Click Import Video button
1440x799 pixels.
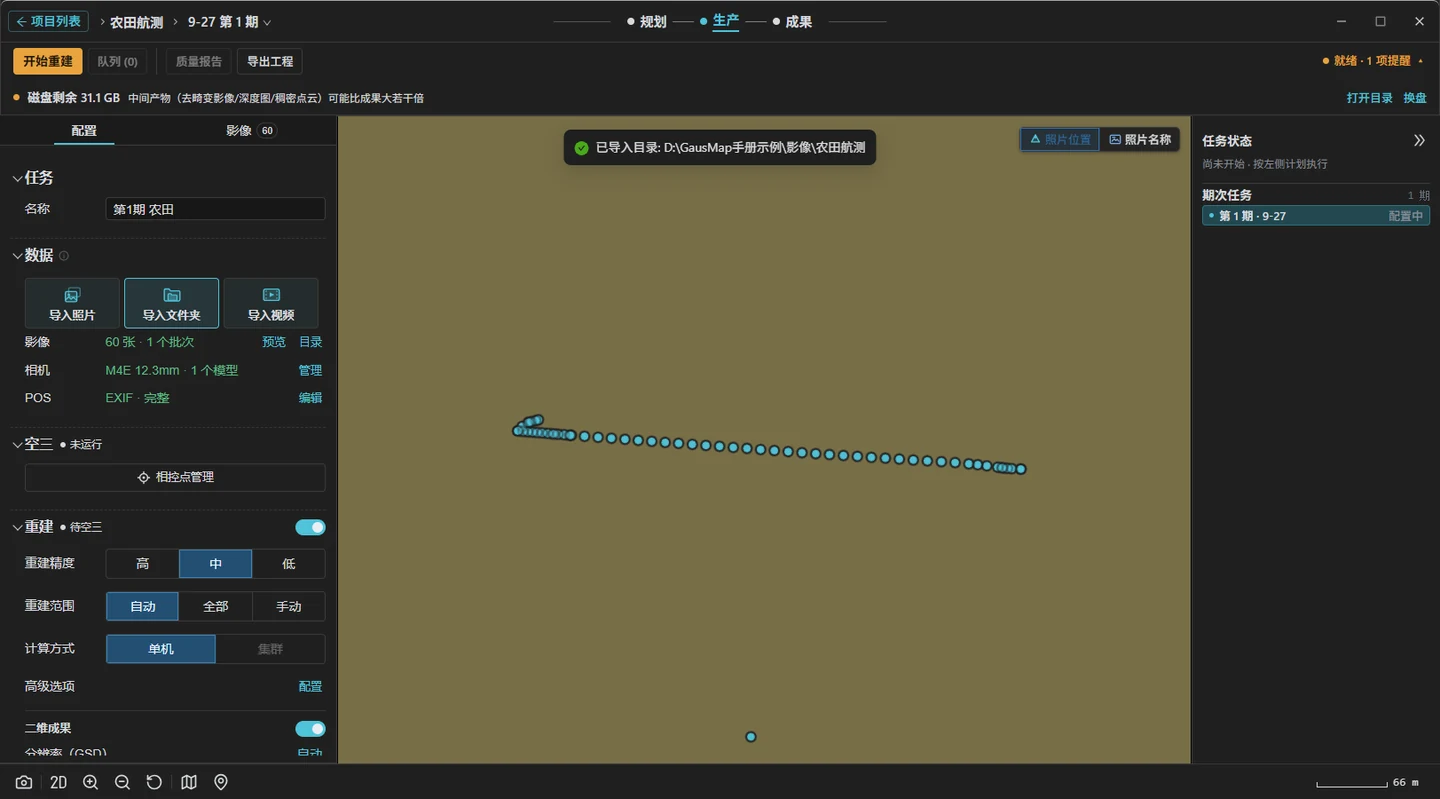[270, 303]
